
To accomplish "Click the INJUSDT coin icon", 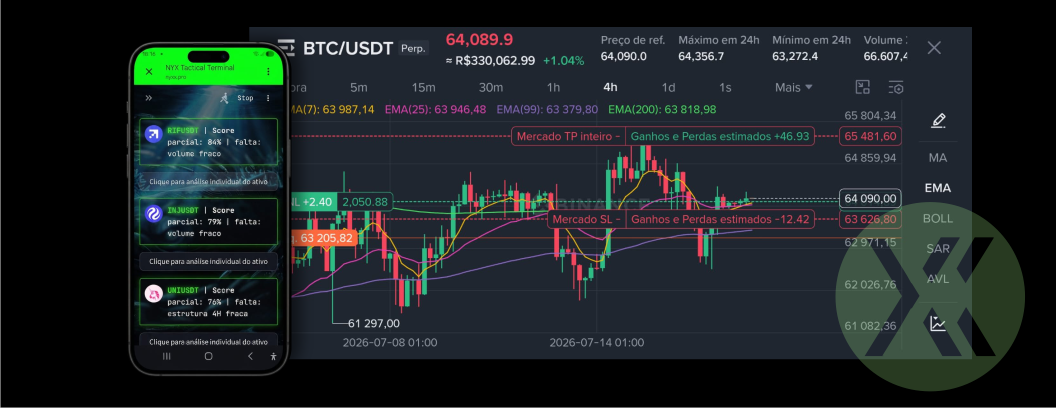I will pos(154,214).
